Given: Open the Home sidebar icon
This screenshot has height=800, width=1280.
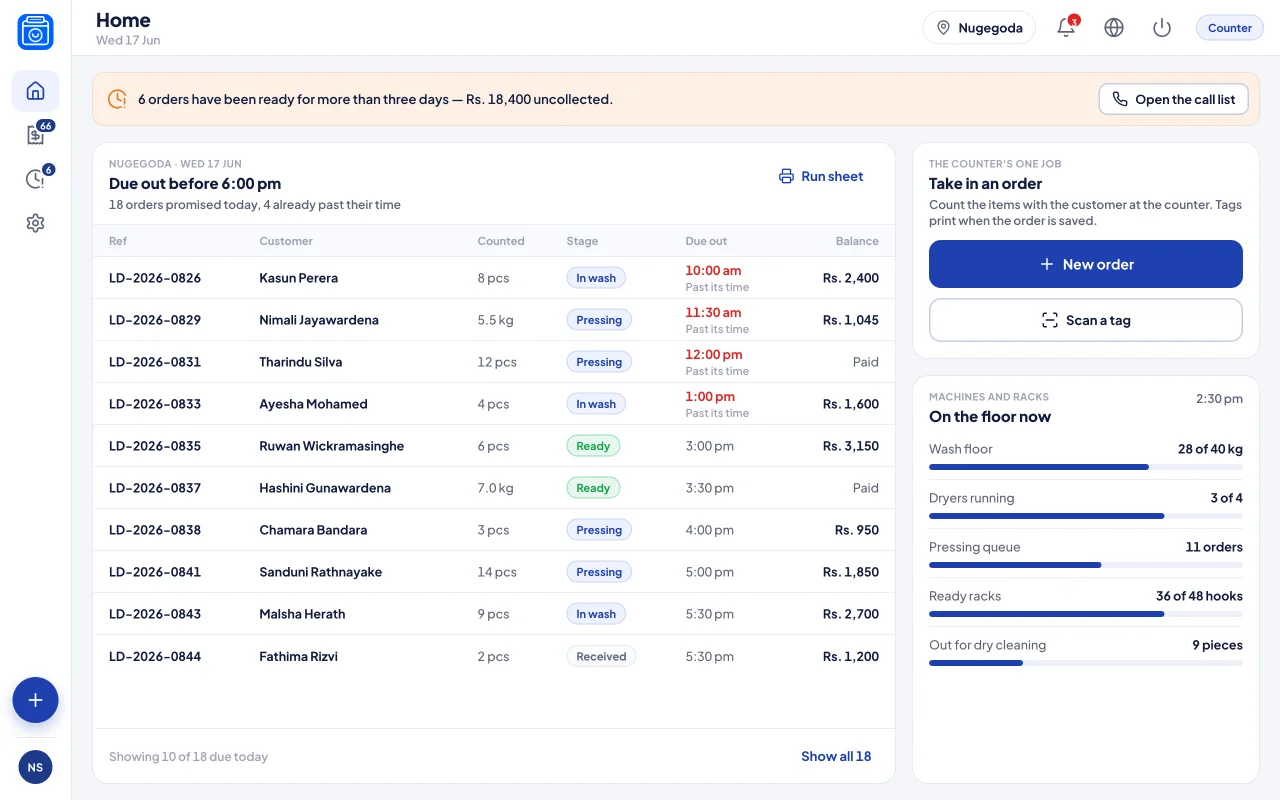Looking at the screenshot, I should pos(35,91).
